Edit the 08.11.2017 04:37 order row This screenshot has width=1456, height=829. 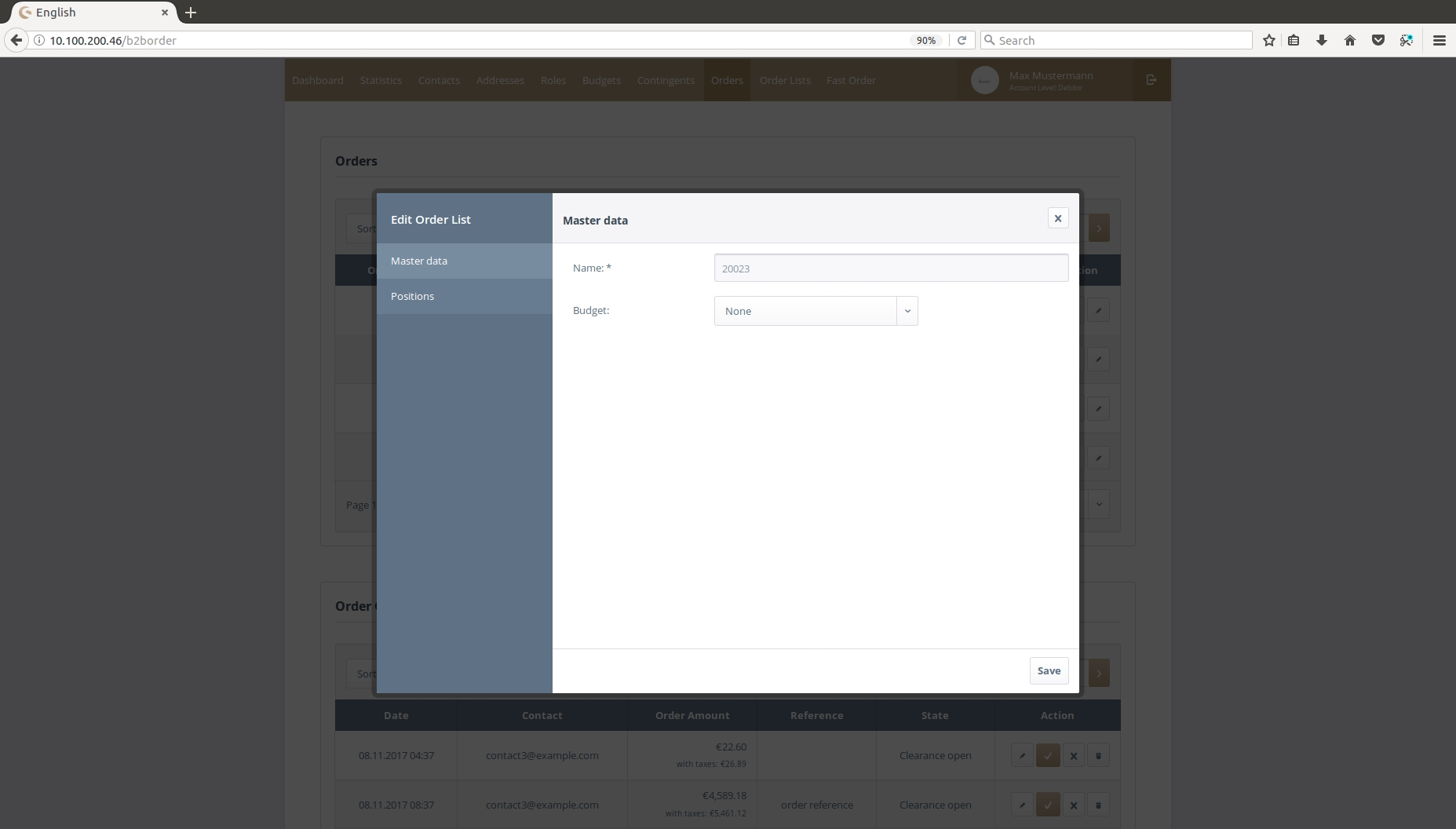pos(1022,756)
